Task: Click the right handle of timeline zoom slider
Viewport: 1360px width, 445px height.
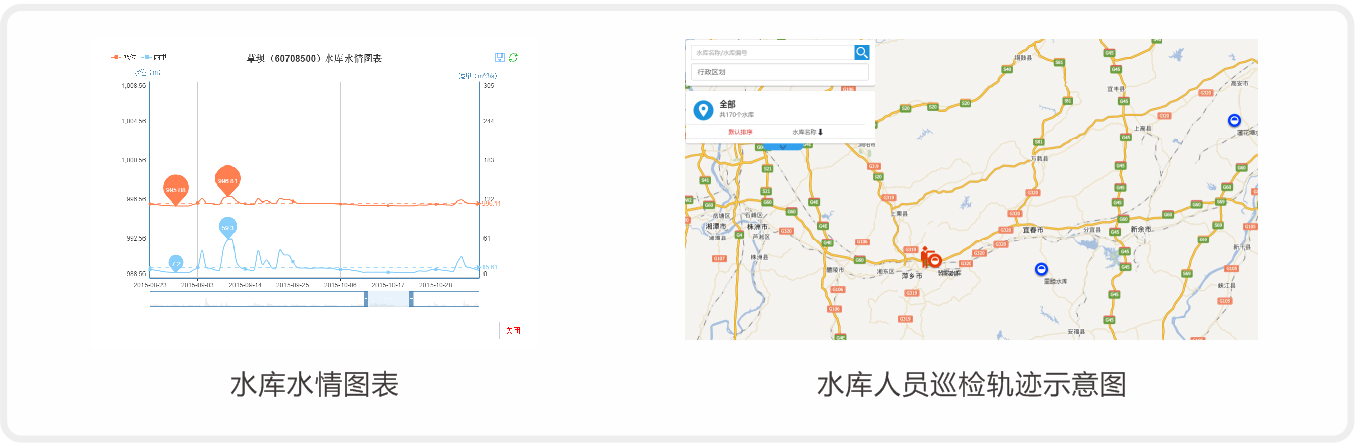Action: (x=411, y=299)
